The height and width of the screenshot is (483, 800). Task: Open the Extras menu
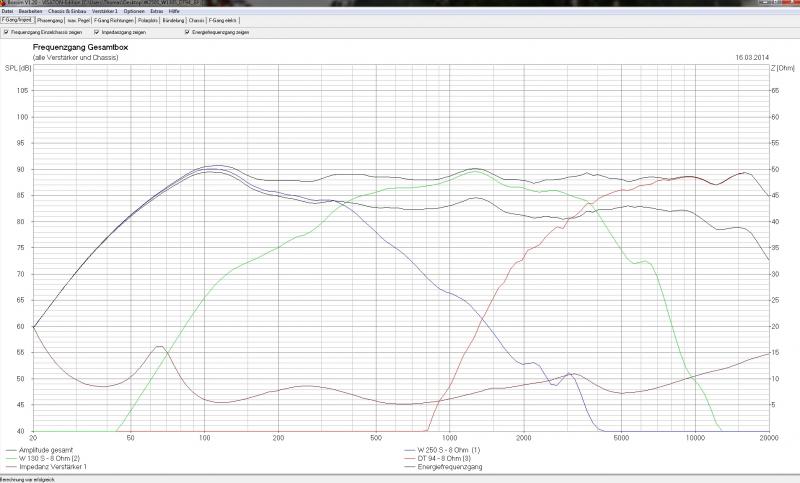tap(156, 11)
